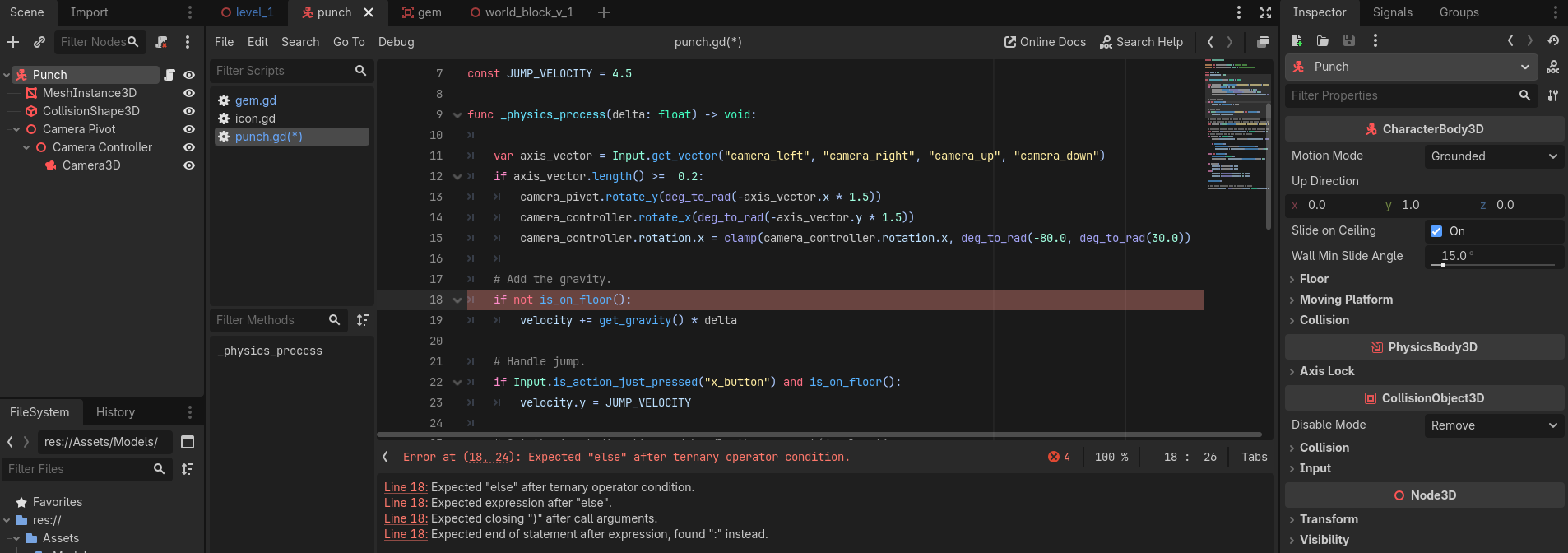Toggle visibility of Punch node
Image resolution: width=1568 pixels, height=553 pixels.
coord(189,75)
